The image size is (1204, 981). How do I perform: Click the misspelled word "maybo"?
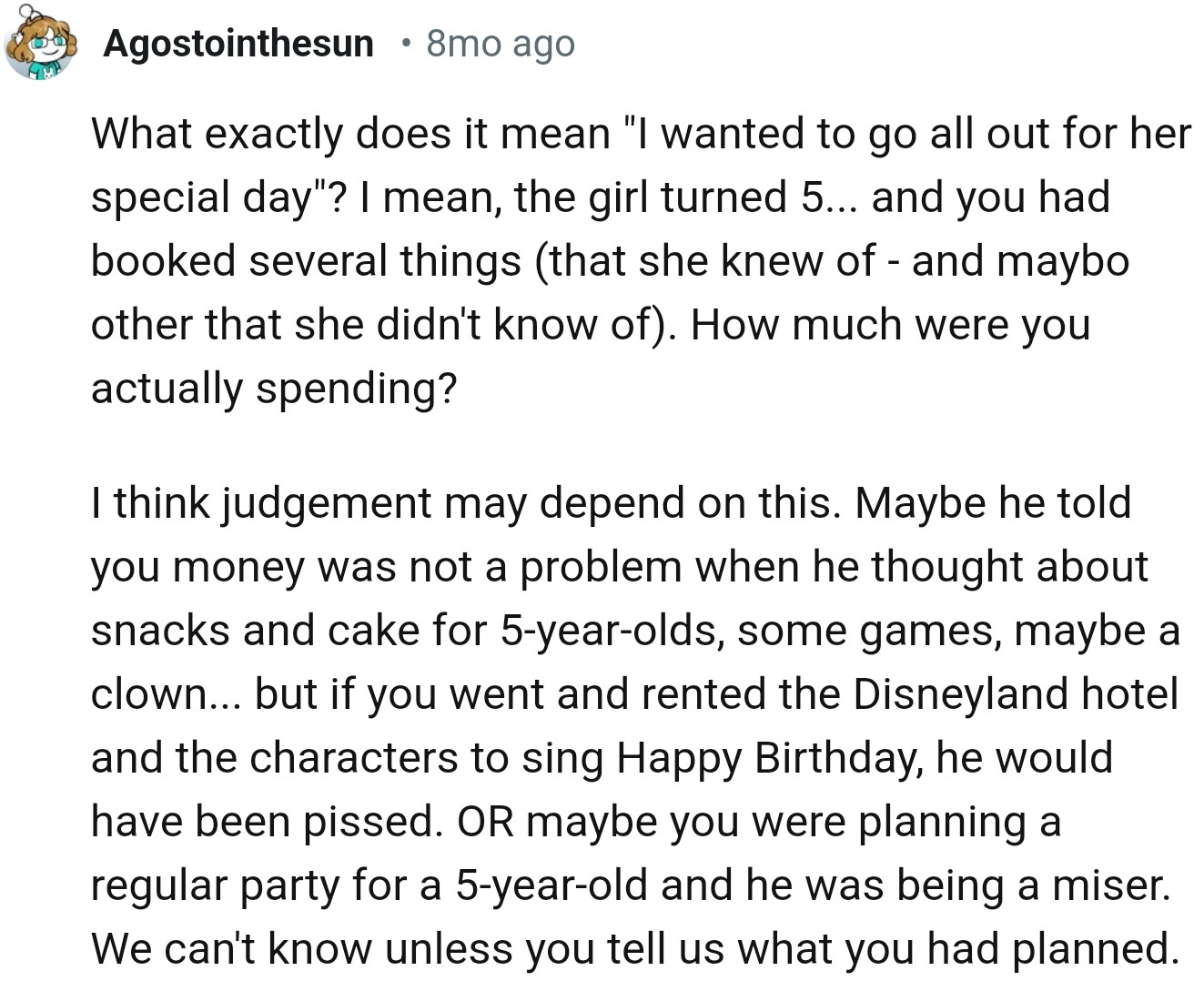1063,261
